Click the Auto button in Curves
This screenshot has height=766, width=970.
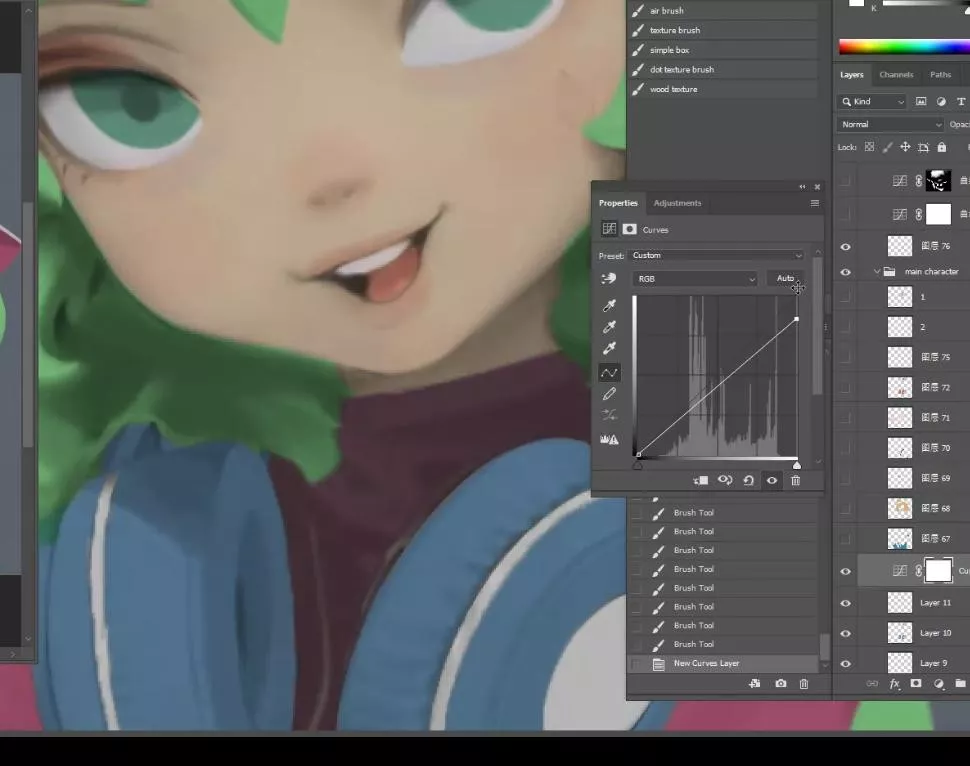click(x=785, y=279)
